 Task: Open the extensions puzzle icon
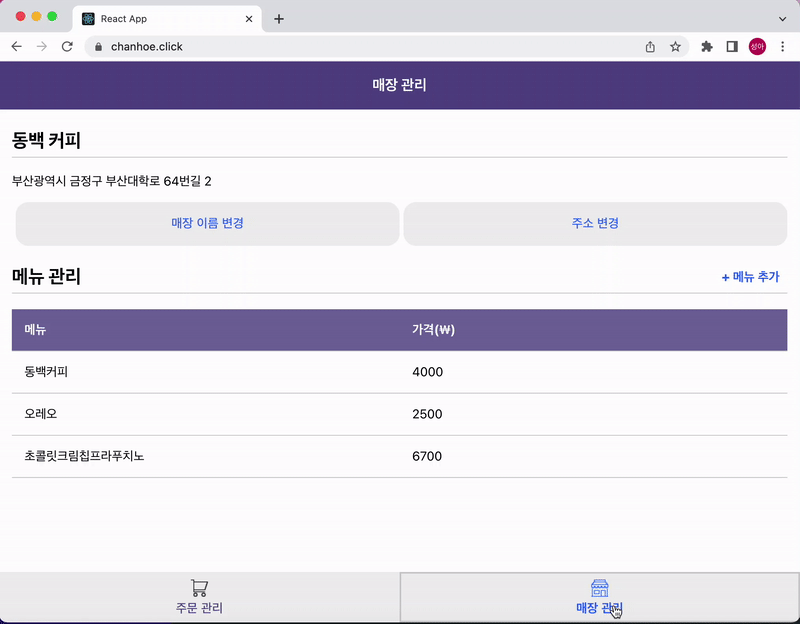coord(707,47)
